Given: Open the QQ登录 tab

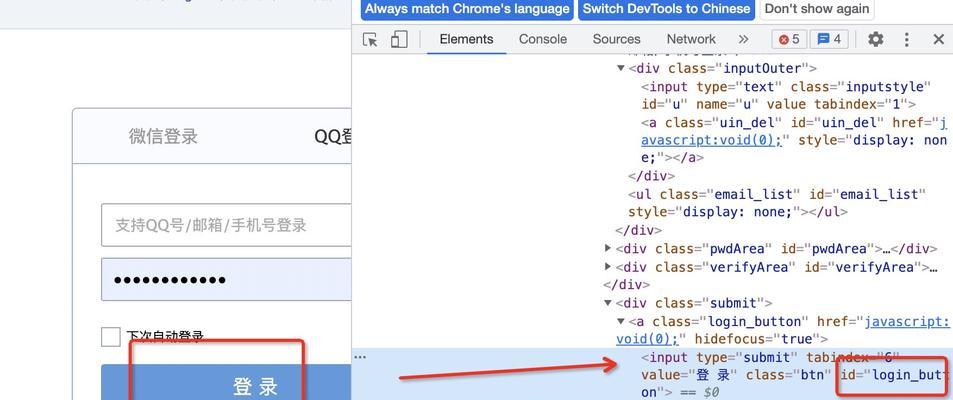Looking at the screenshot, I should (x=332, y=136).
